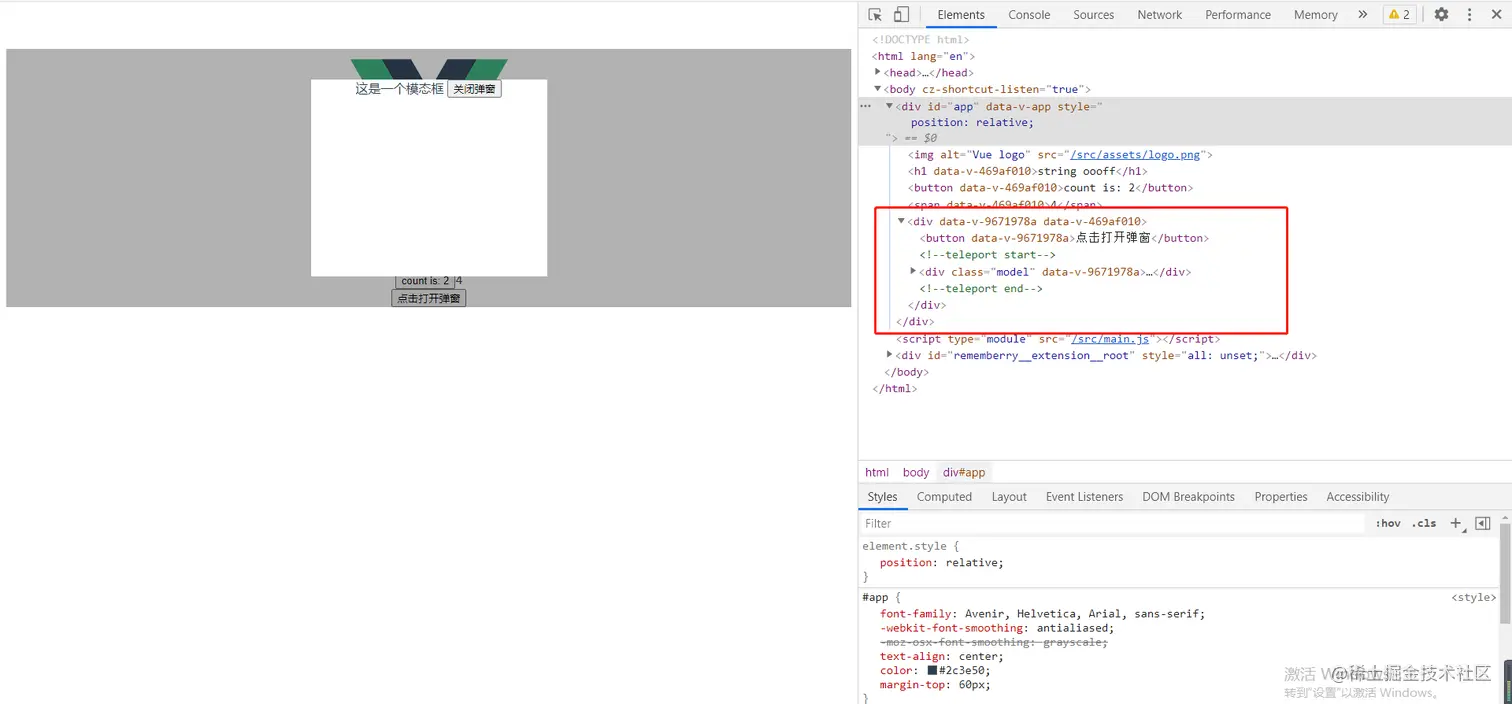Select the Styles pane tab
This screenshot has height=704, width=1512.
click(882, 497)
